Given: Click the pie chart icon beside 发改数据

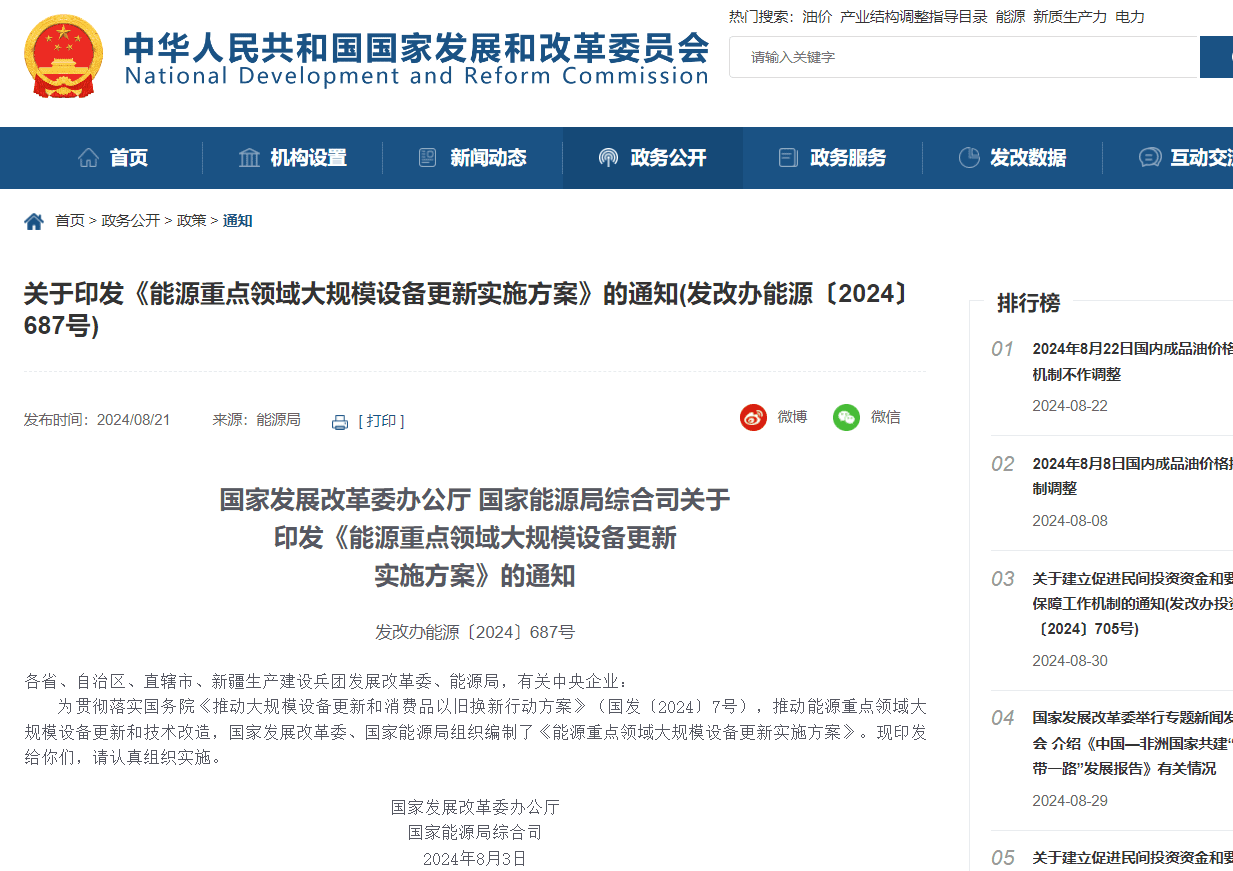Looking at the screenshot, I should click(x=968, y=158).
